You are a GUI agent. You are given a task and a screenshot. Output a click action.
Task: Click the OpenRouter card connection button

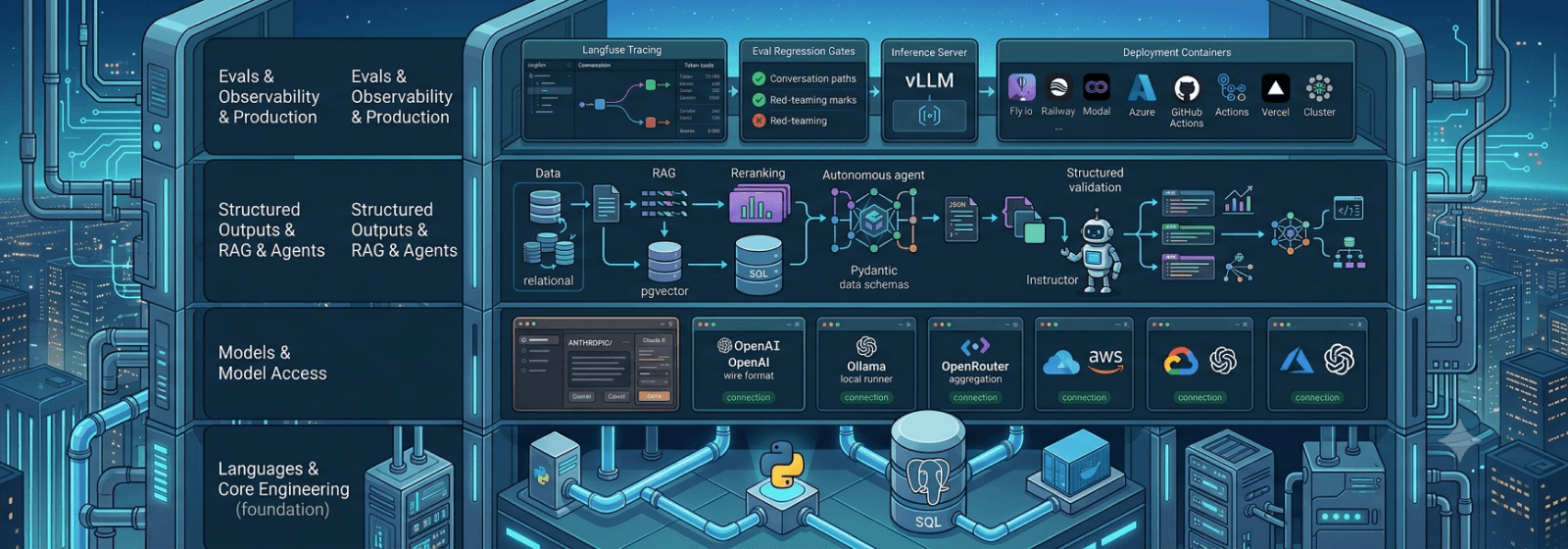(975, 397)
